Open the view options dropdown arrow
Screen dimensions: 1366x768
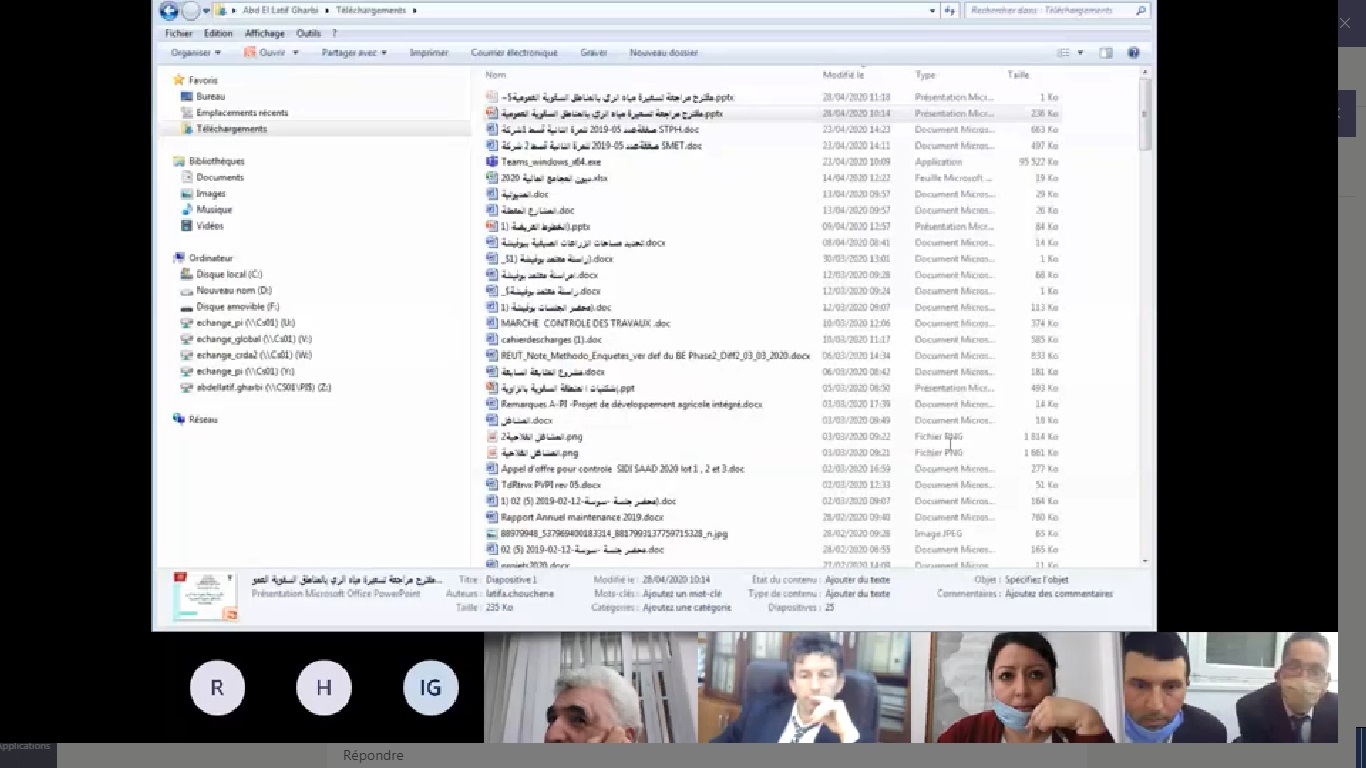(1080, 52)
